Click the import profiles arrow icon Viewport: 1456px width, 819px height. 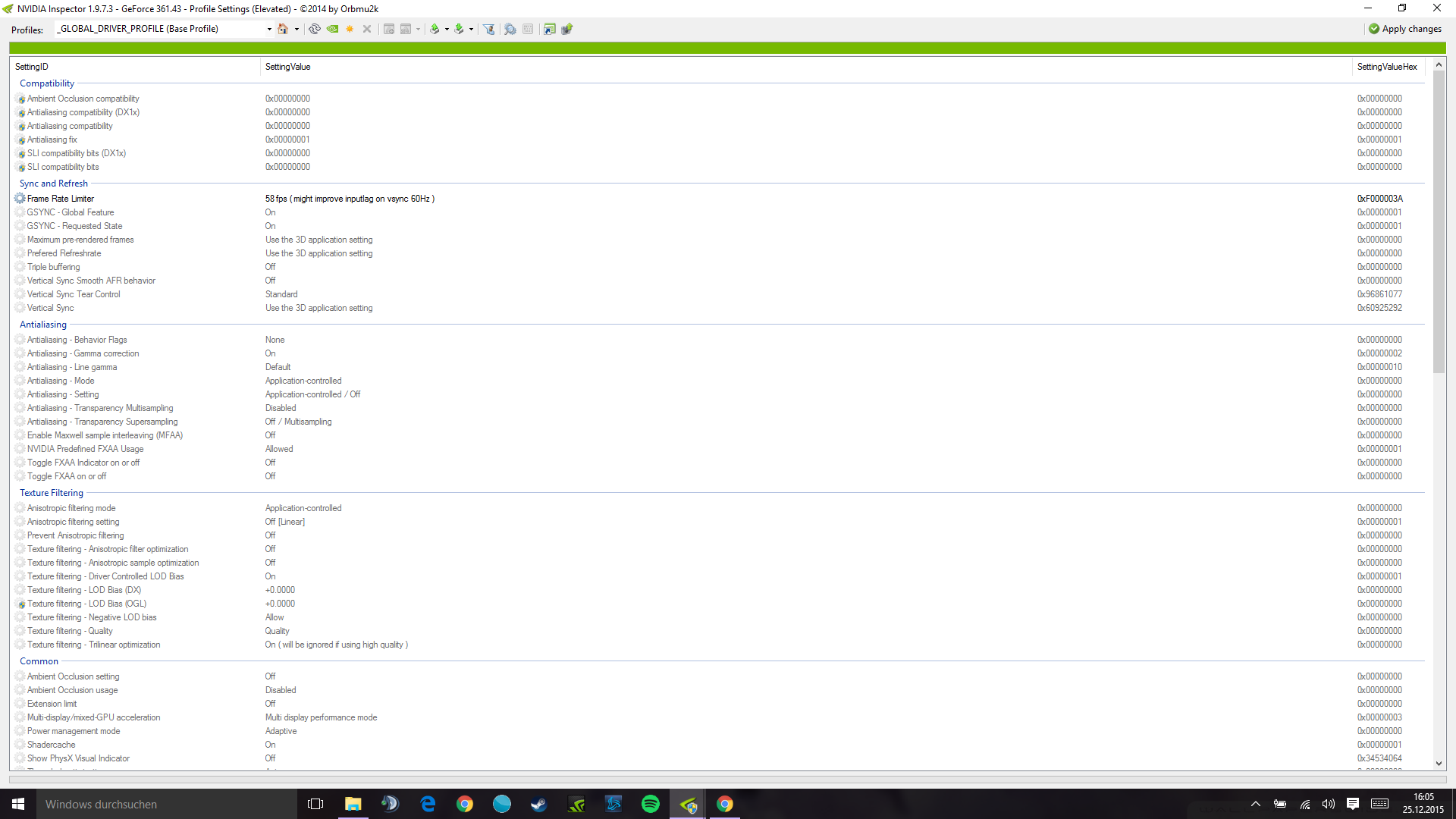[459, 29]
